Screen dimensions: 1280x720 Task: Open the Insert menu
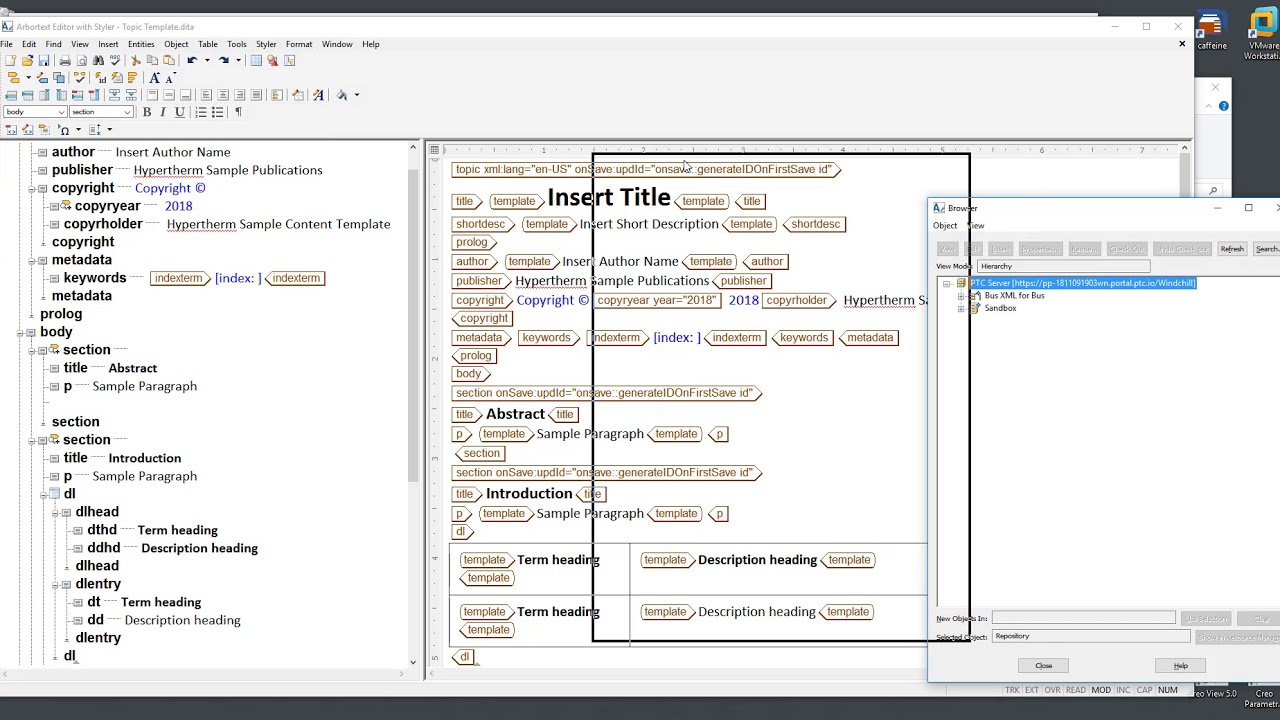(108, 44)
